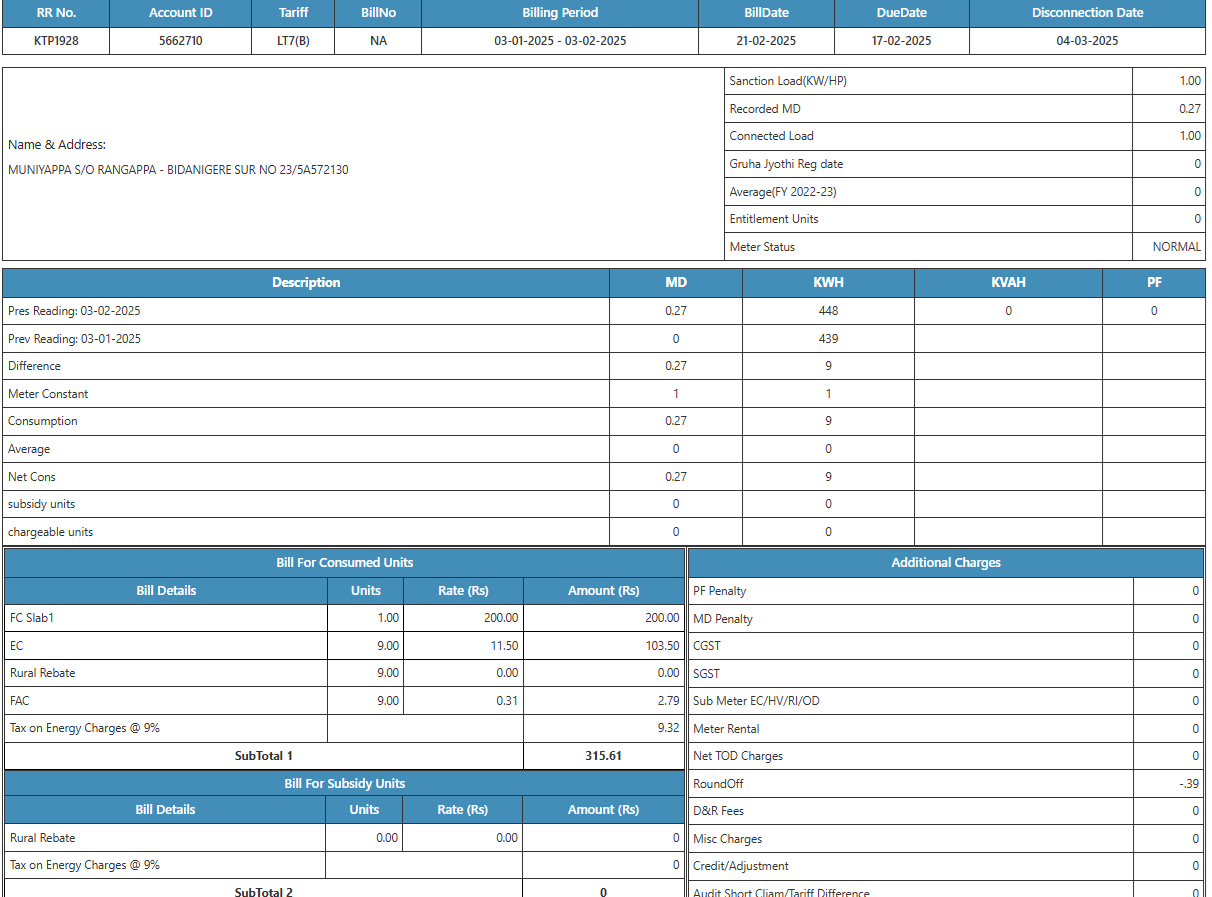
Task: Click the Sanction Load(KW/HP) label
Action: tap(788, 81)
